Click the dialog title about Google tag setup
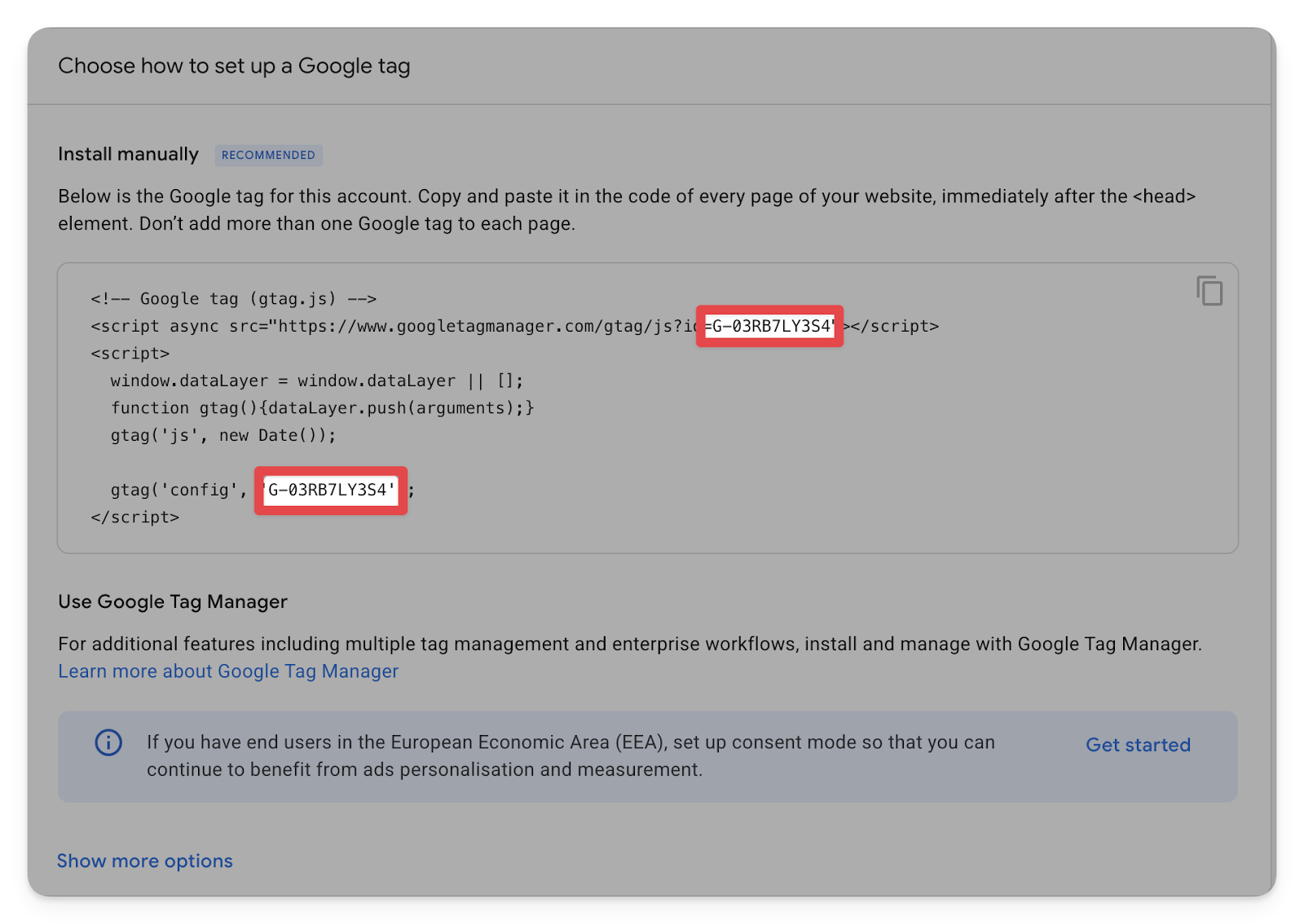Screen dimensions: 1304x924 pos(234,66)
